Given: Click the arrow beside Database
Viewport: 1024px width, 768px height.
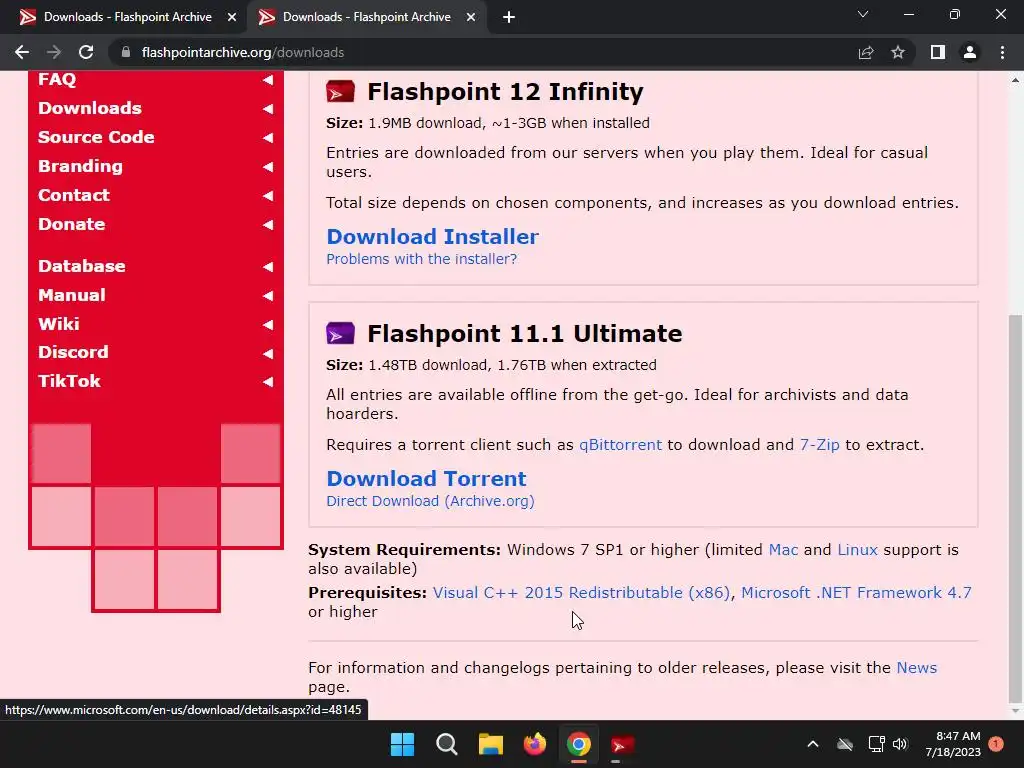Looking at the screenshot, I should click(268, 266).
